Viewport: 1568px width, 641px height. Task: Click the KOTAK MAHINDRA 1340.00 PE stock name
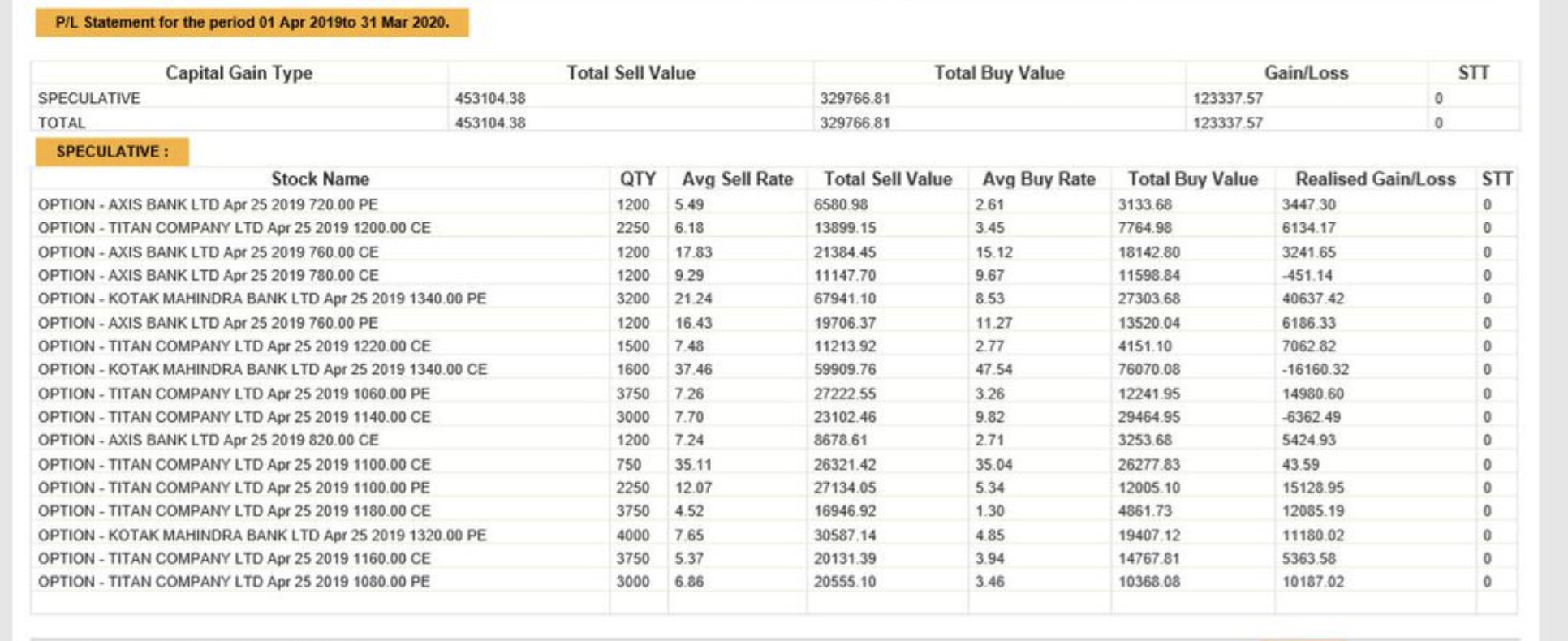click(261, 299)
